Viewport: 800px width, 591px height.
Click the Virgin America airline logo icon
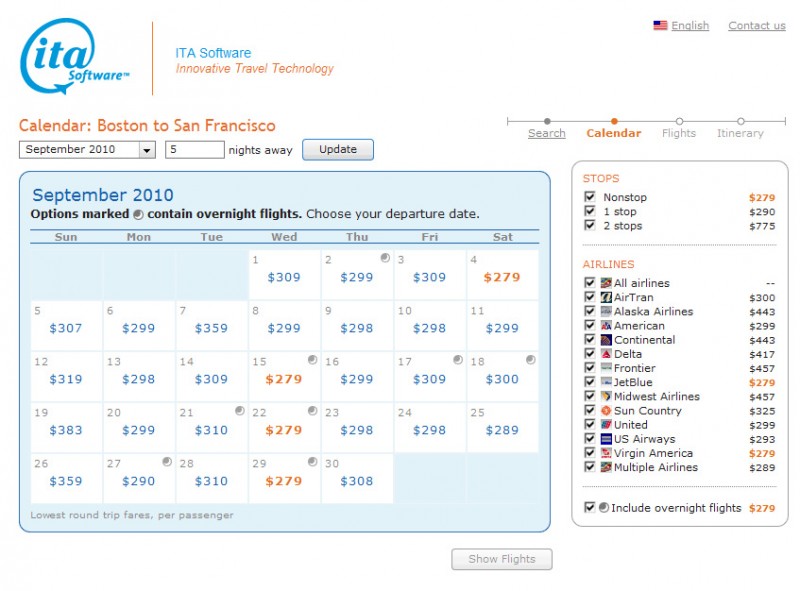click(605, 452)
